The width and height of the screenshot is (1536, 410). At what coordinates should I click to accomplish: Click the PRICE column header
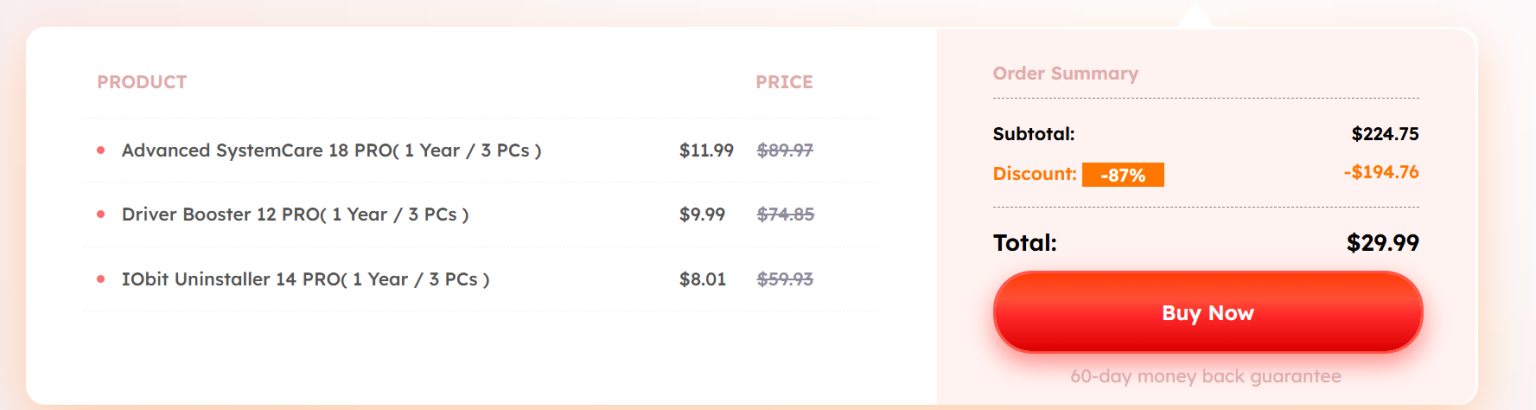point(784,82)
